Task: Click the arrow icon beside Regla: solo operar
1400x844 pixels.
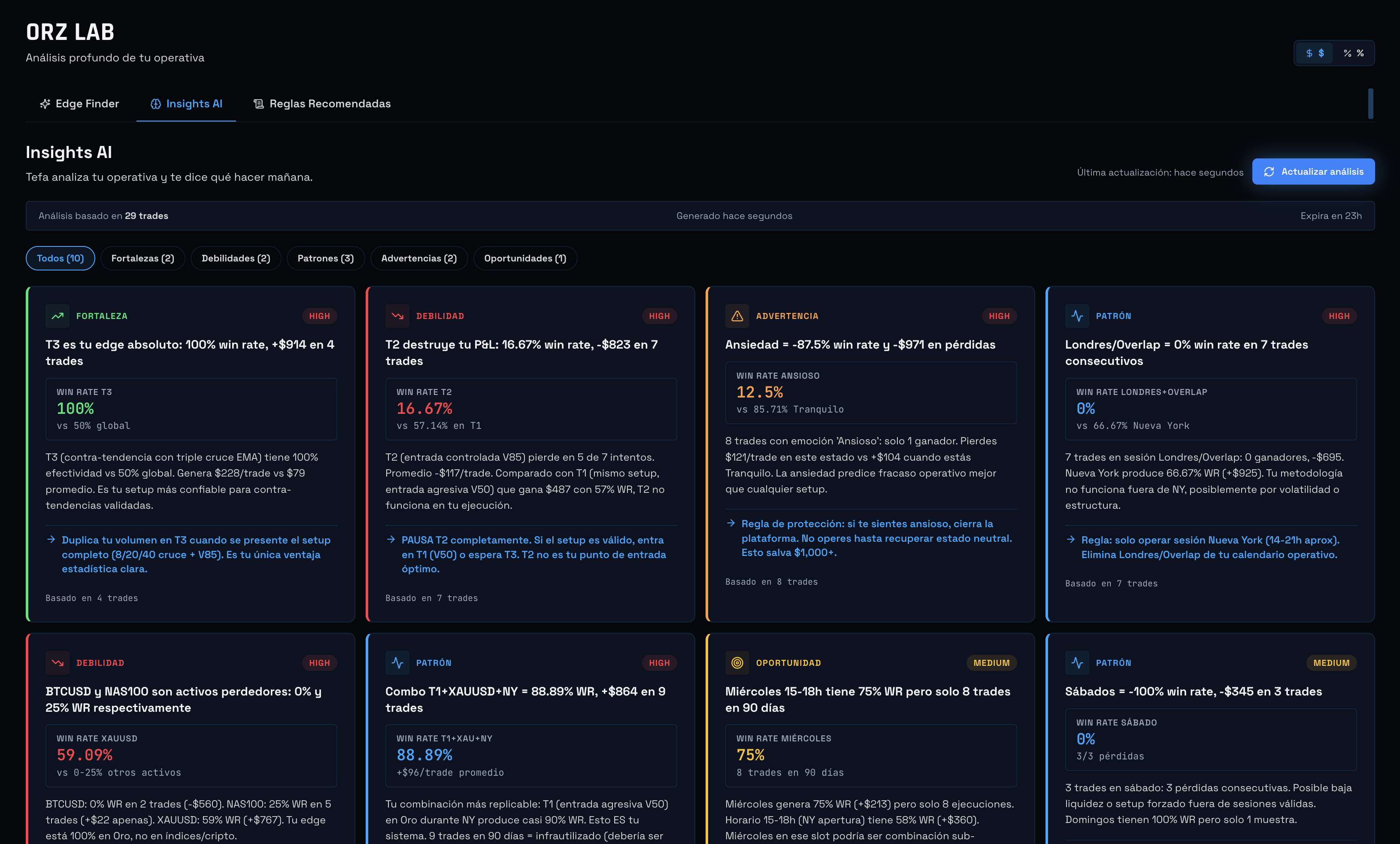Action: (1070, 539)
